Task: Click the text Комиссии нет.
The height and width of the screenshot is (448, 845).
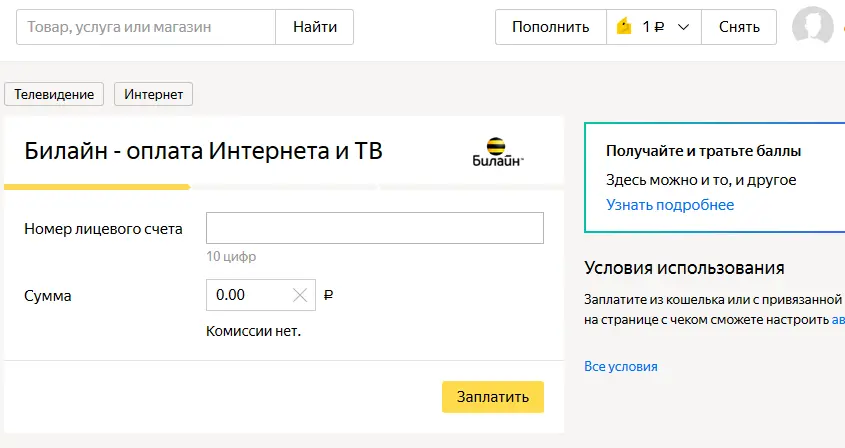Action: point(253,331)
